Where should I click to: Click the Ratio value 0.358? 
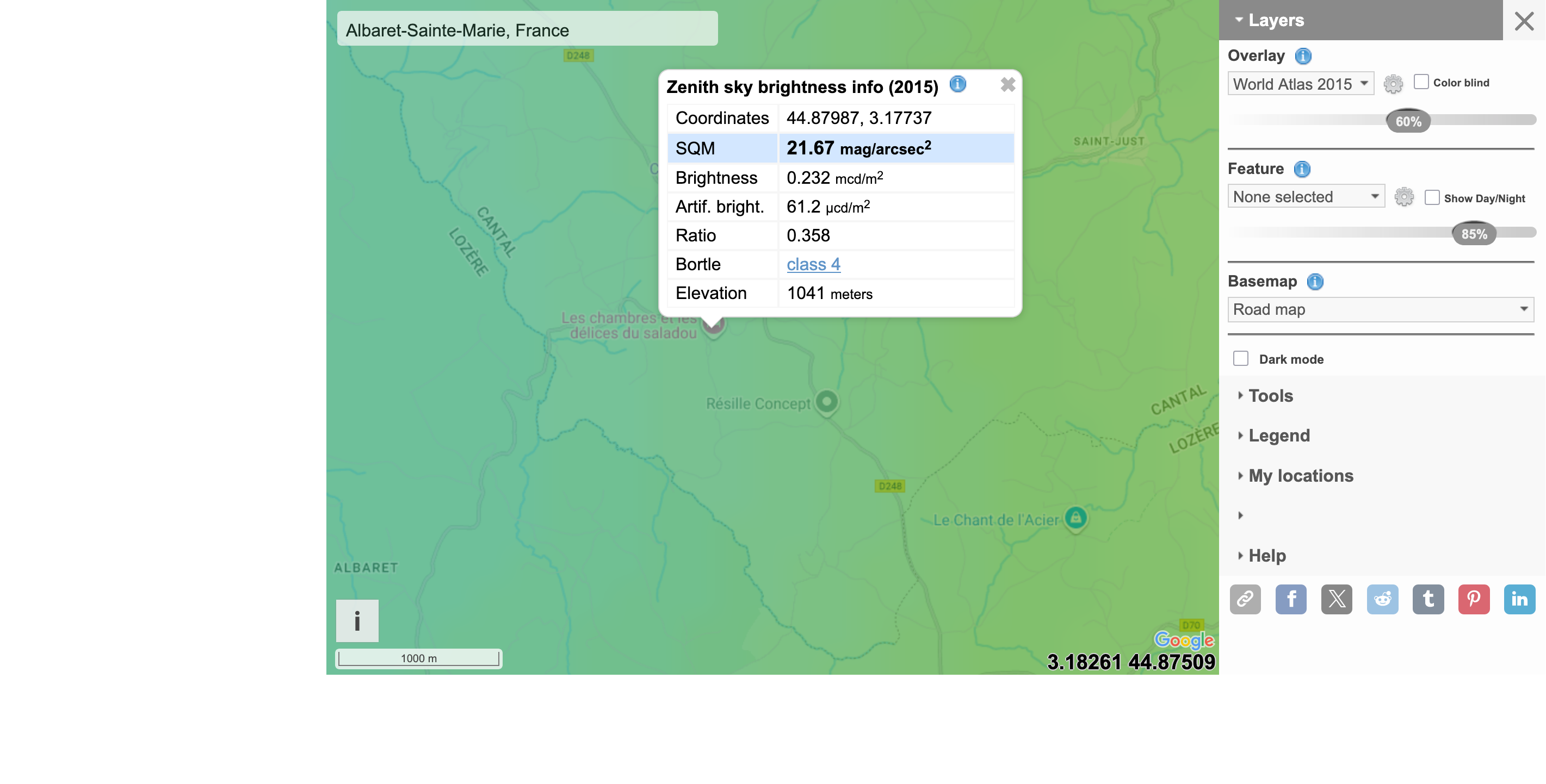click(808, 236)
